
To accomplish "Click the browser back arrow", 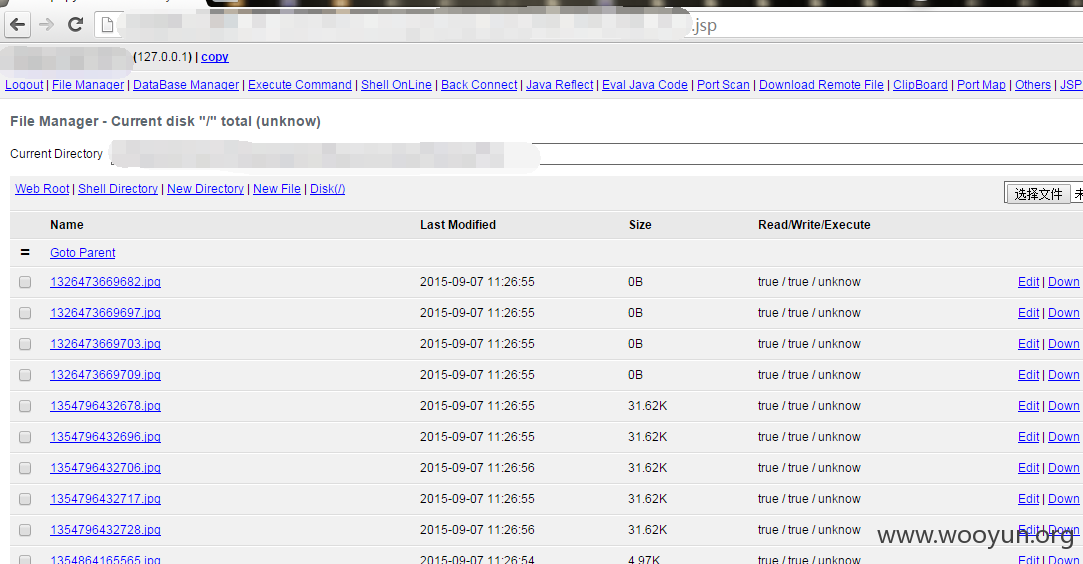I will 18,26.
